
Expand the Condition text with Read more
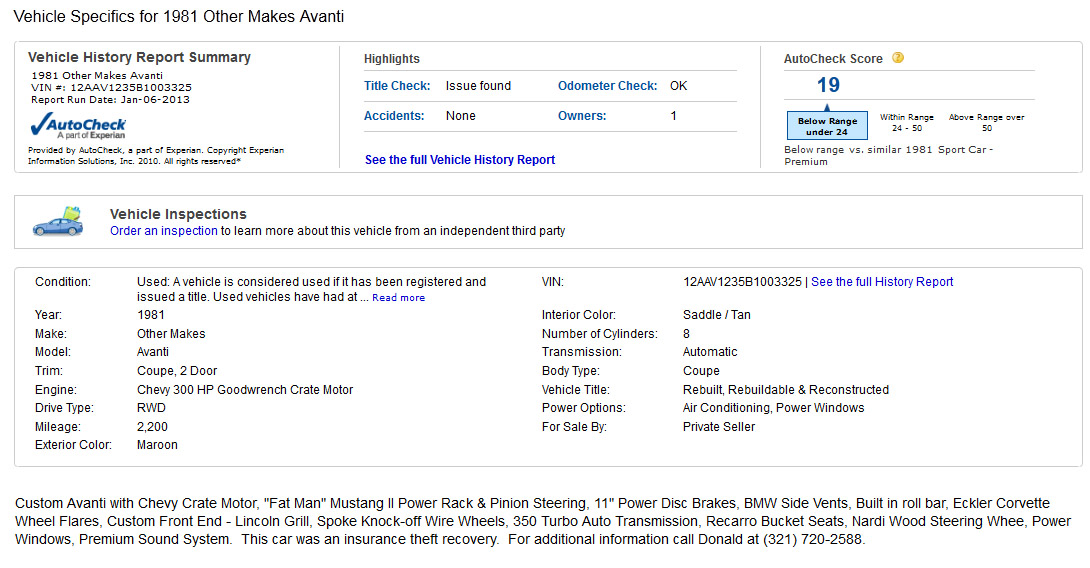tap(398, 298)
